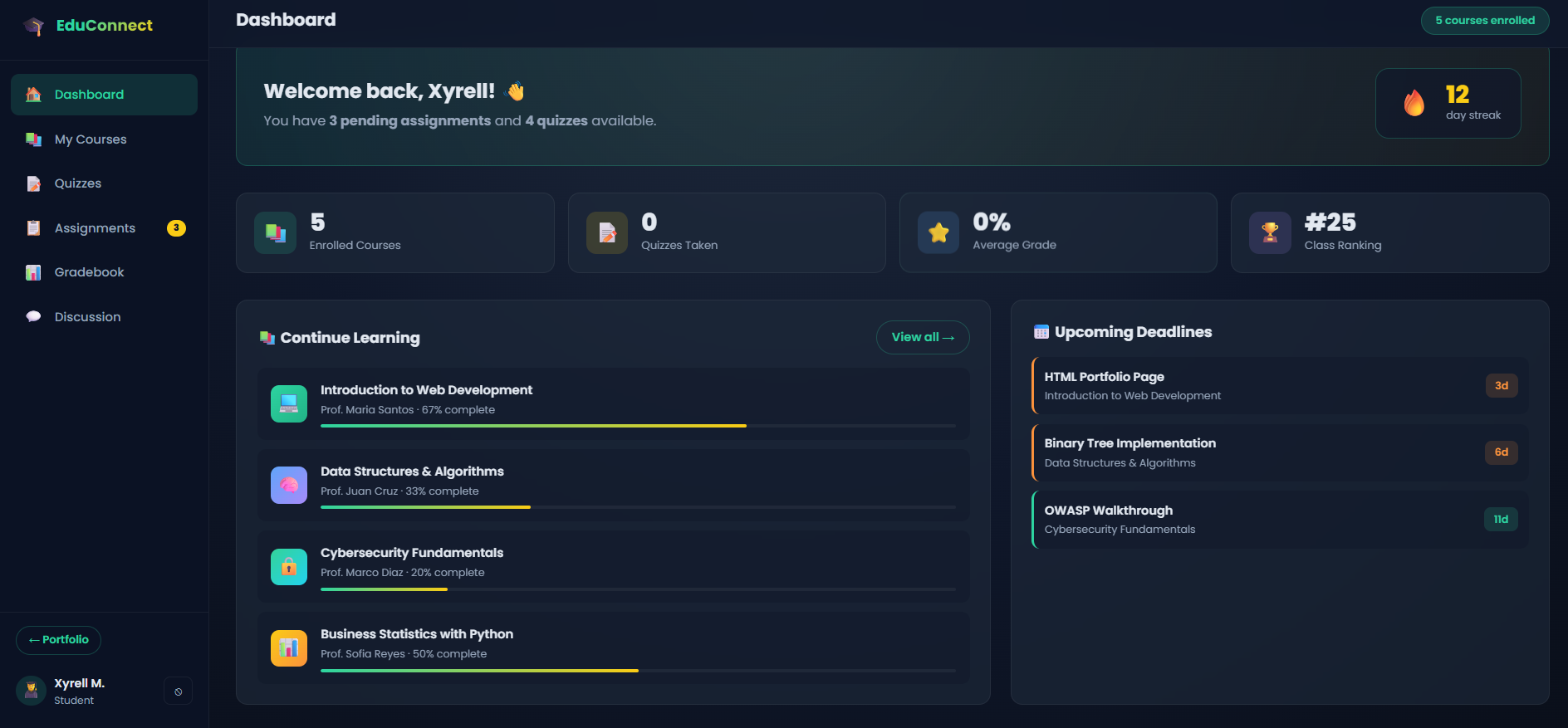The height and width of the screenshot is (728, 1568).
Task: Click the EduConnect brand name
Action: (x=105, y=26)
